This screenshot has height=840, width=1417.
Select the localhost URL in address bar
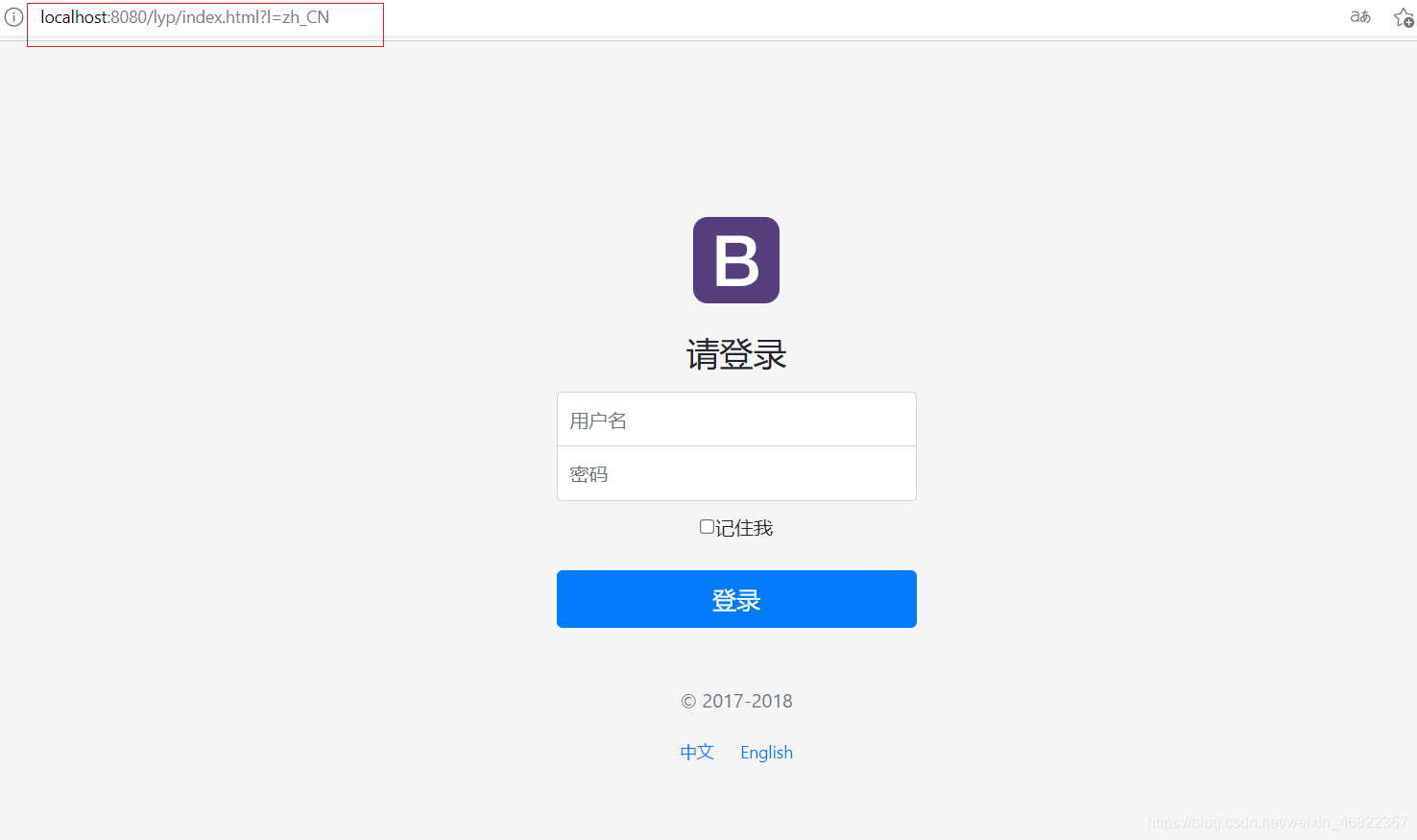coord(185,17)
